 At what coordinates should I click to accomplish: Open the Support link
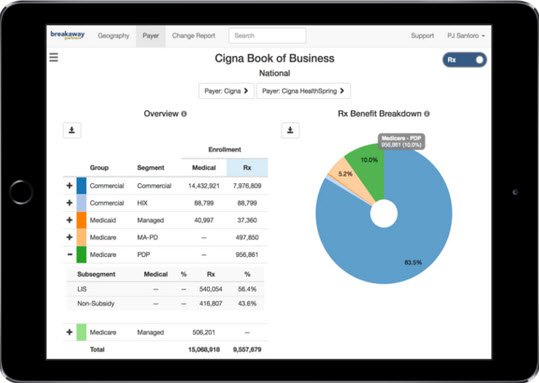422,35
